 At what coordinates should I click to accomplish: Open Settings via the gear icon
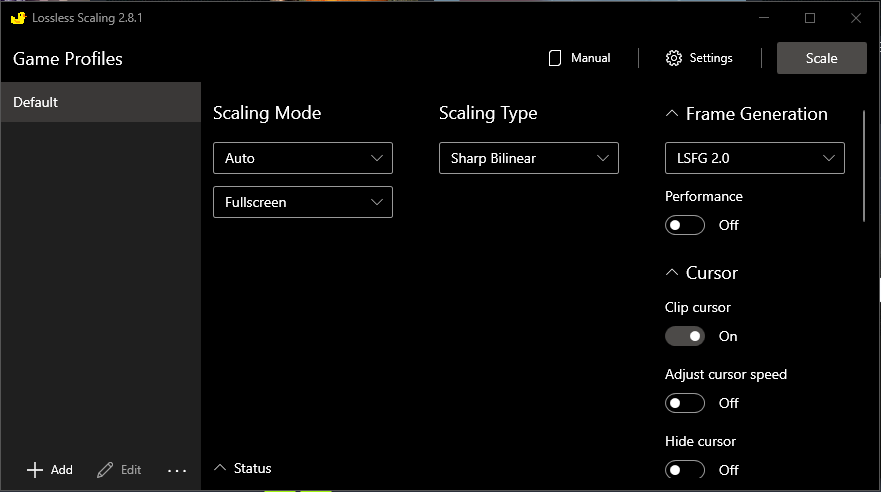pyautogui.click(x=674, y=58)
